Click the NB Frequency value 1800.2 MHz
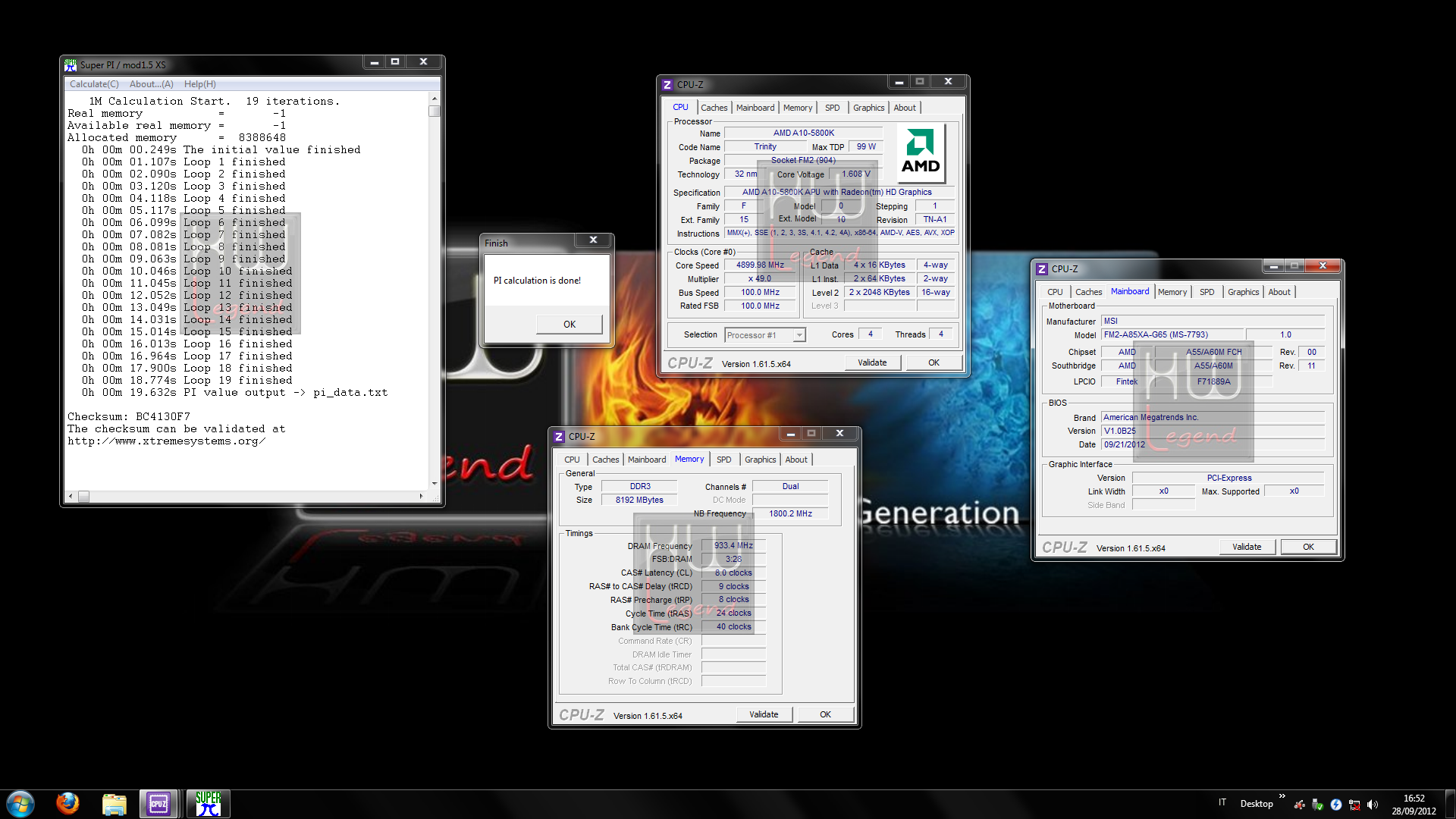The height and width of the screenshot is (819, 1456). click(x=790, y=514)
